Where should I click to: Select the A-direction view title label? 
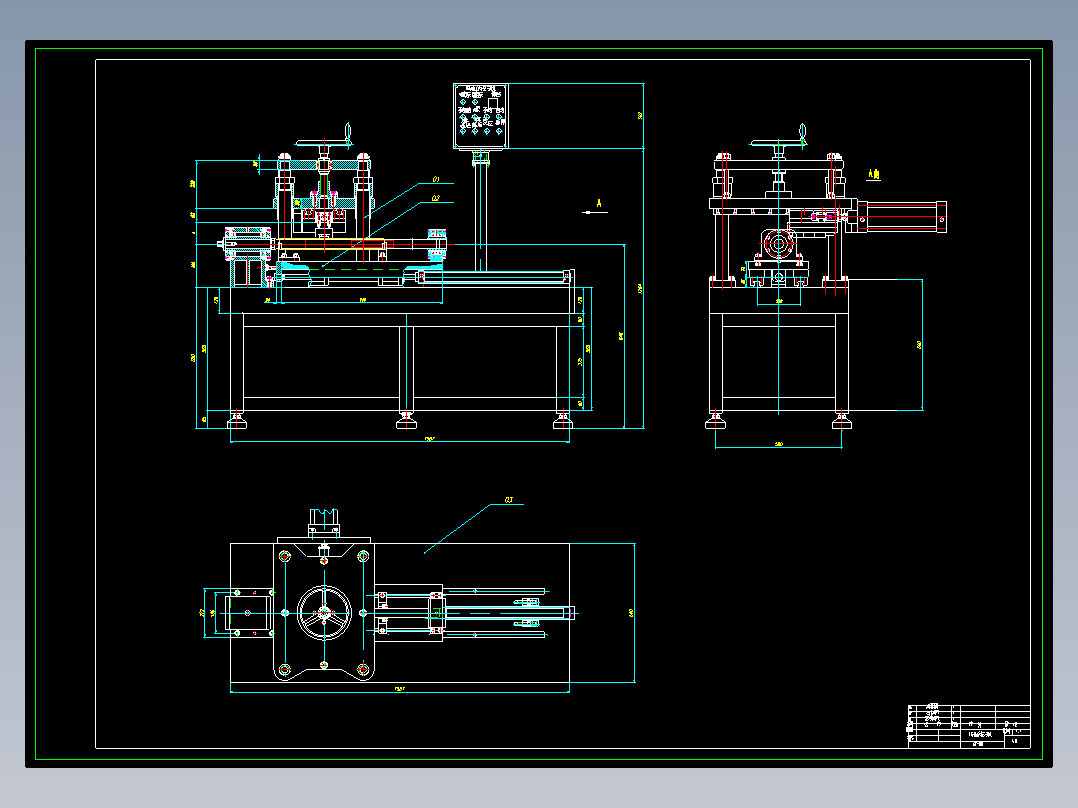(874, 175)
